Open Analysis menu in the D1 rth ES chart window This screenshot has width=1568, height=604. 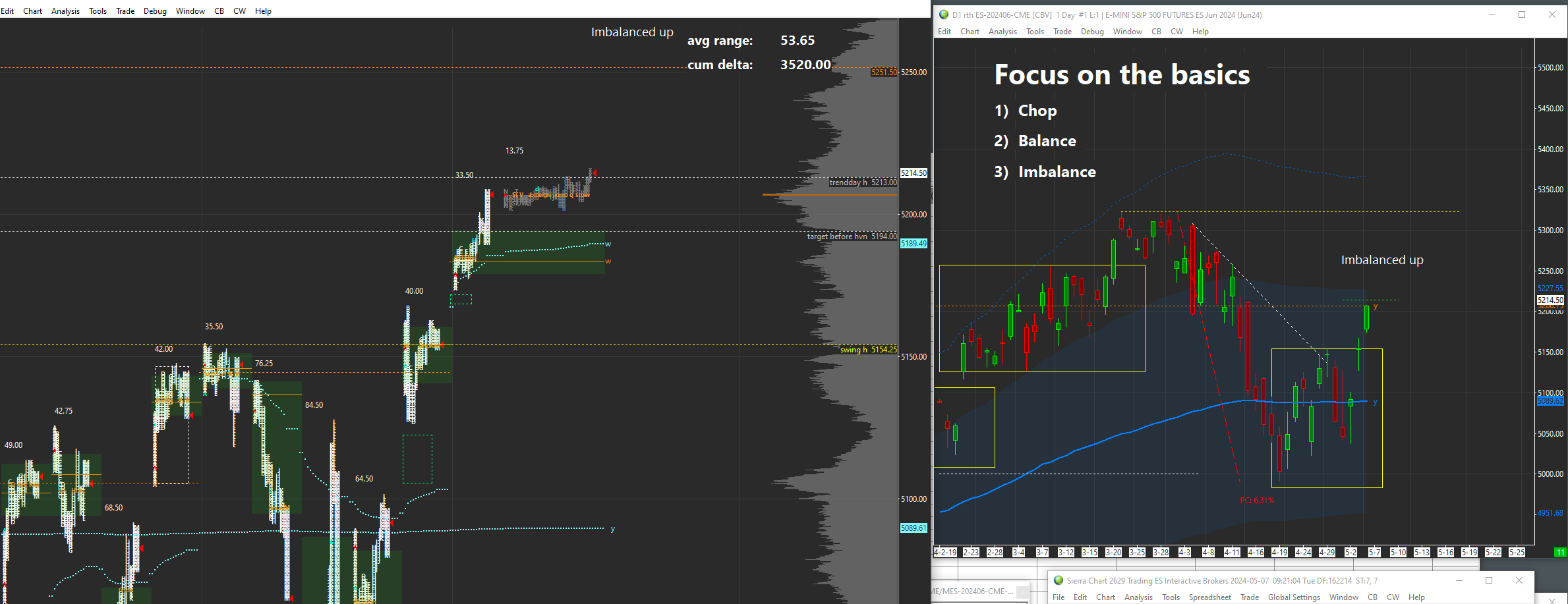(x=1002, y=32)
